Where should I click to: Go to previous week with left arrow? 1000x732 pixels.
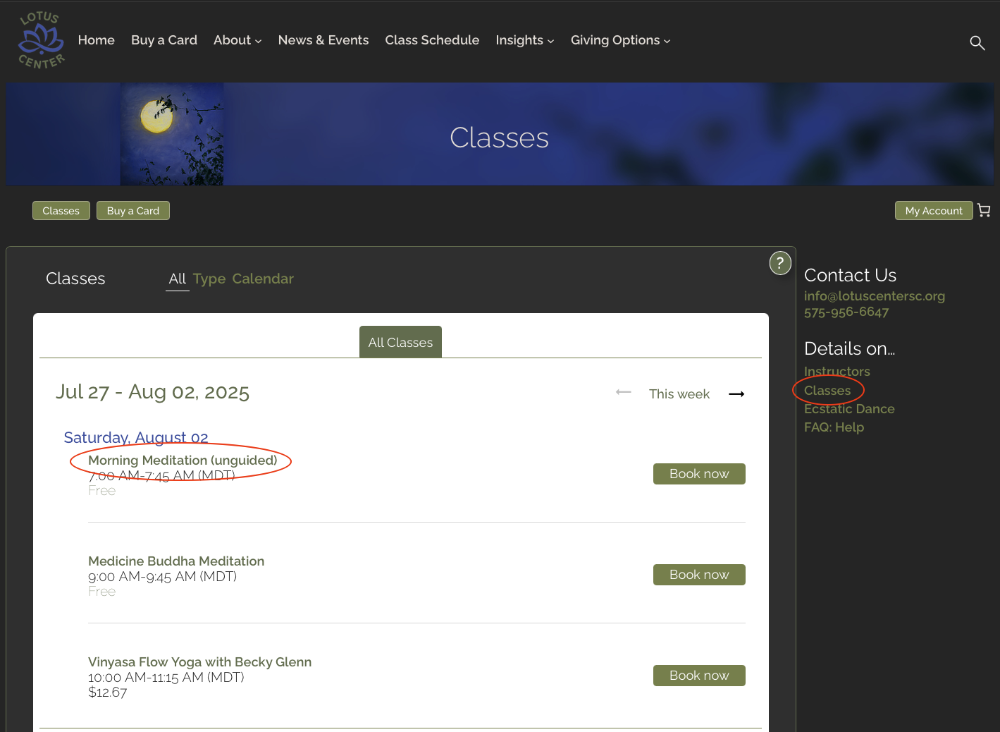click(623, 393)
